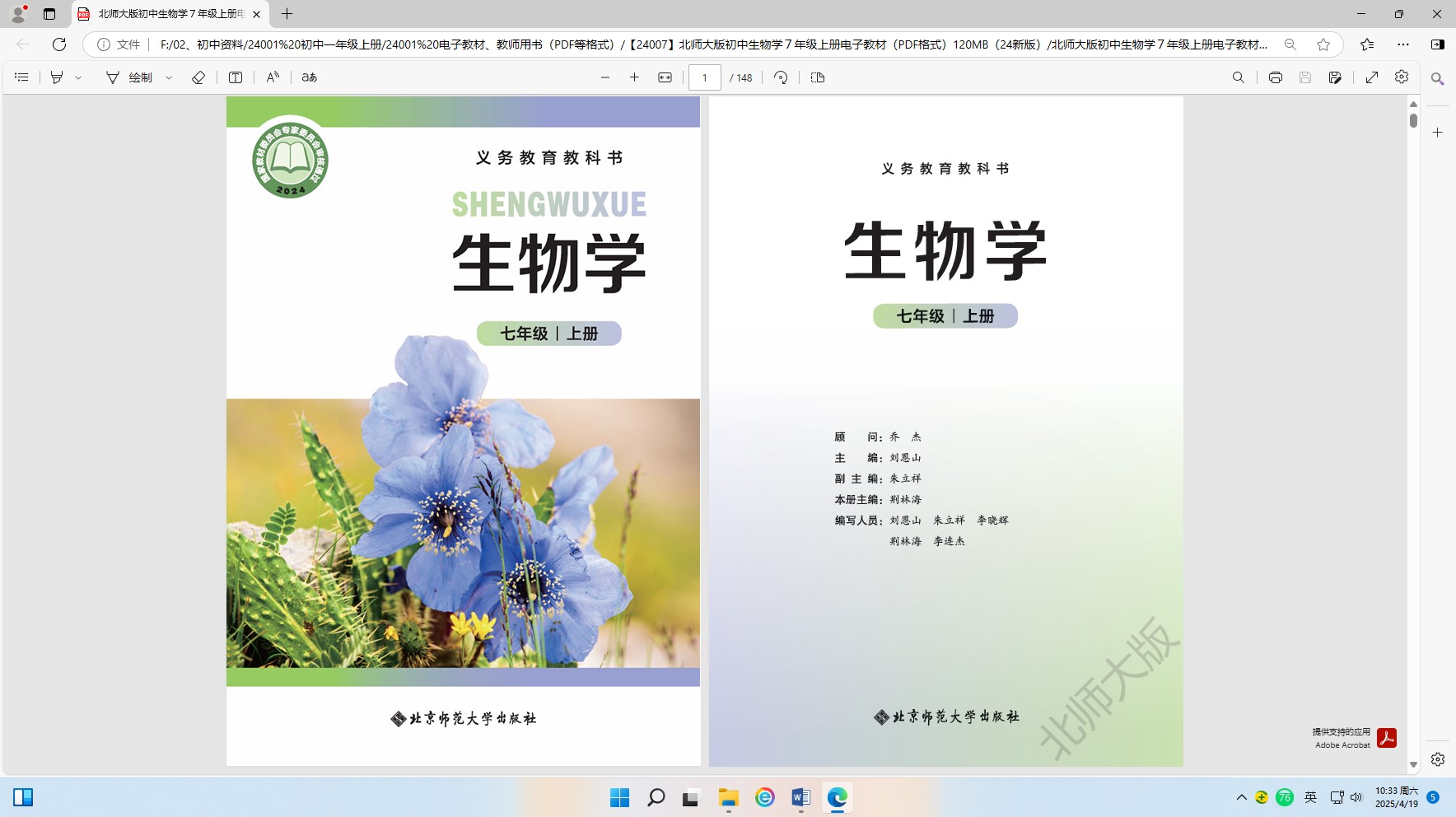Click the add text box icon

point(236,77)
